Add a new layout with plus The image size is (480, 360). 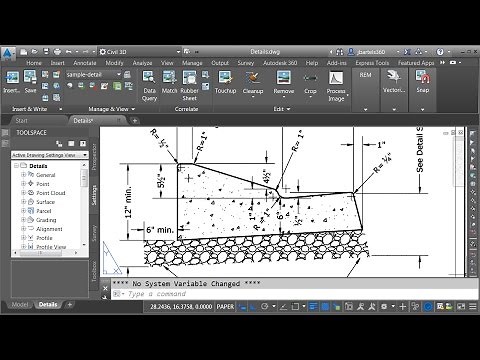click(70, 304)
